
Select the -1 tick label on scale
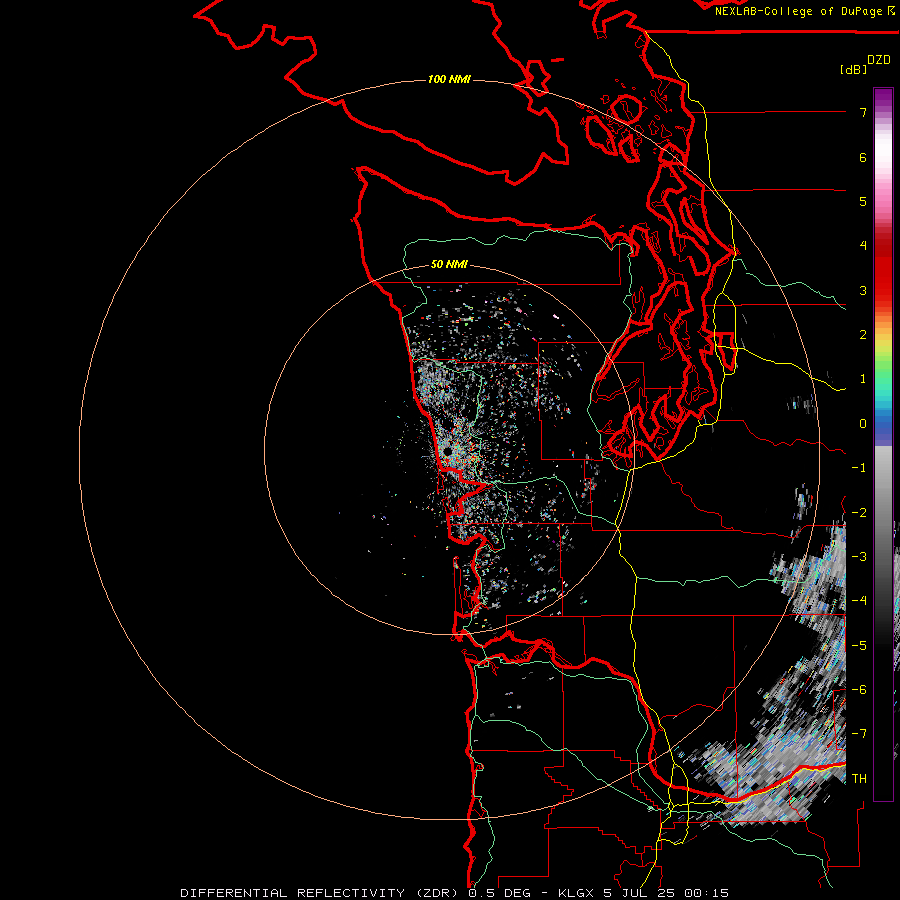859,468
